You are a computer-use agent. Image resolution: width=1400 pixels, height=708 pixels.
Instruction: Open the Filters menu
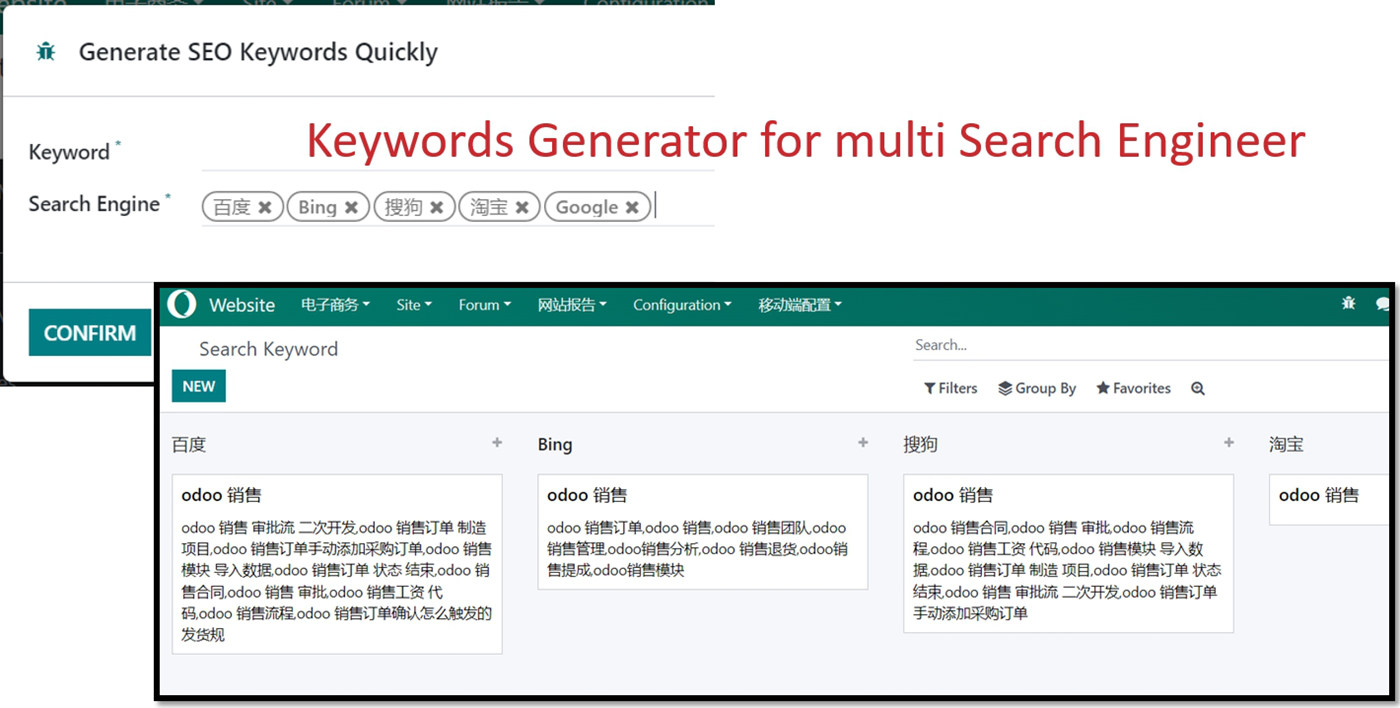951,388
